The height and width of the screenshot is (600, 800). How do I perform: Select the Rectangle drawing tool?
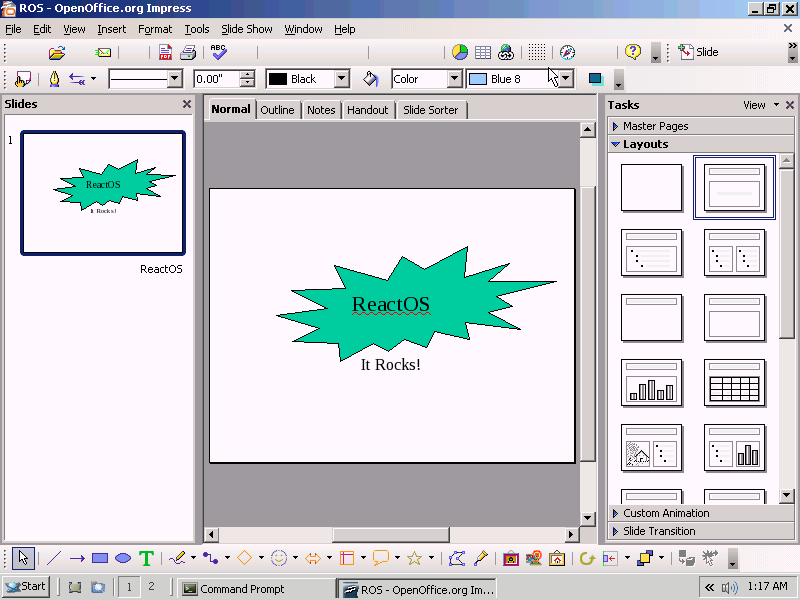click(100, 558)
